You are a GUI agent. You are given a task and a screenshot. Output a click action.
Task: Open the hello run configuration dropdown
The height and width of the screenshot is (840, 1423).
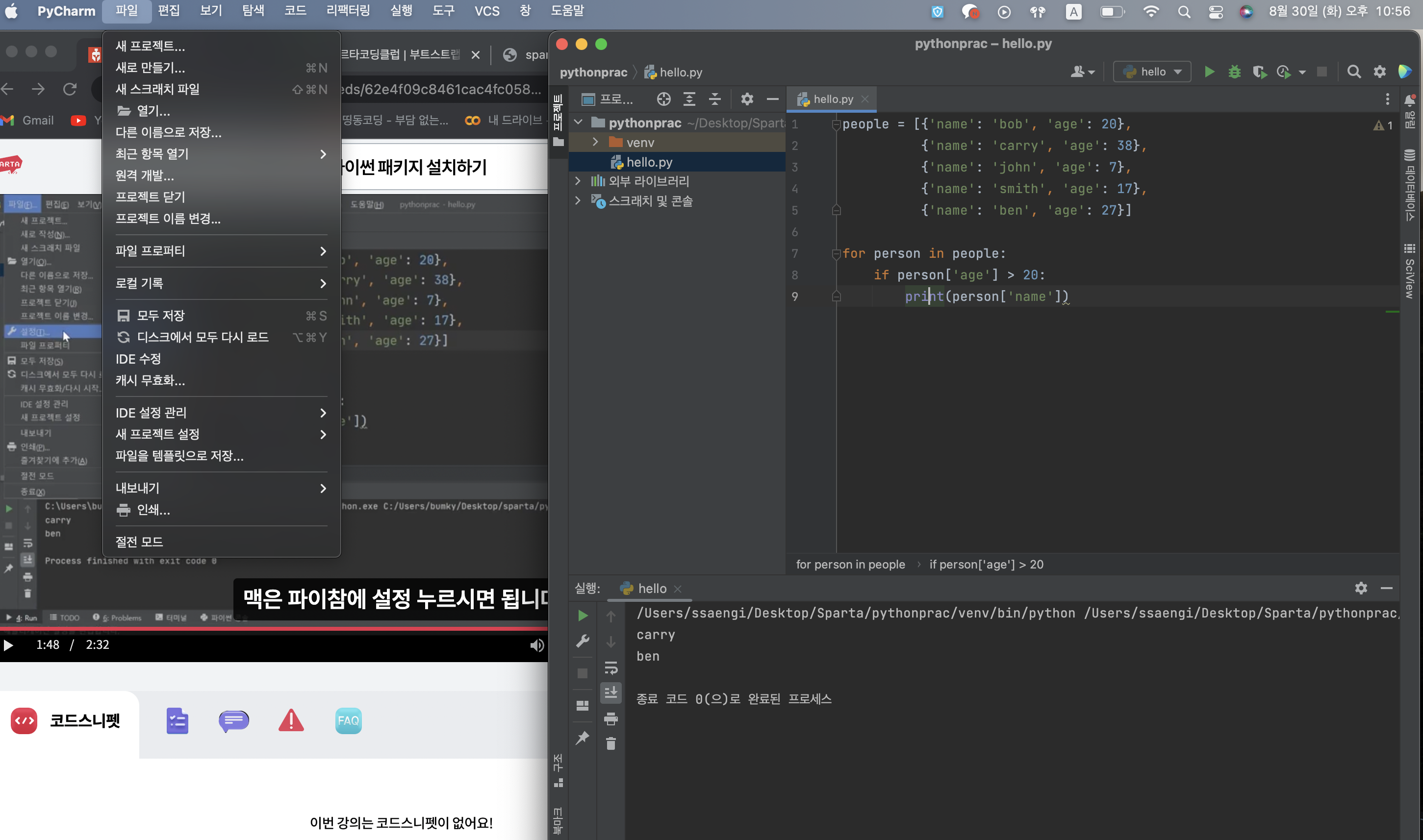[x=1152, y=72]
